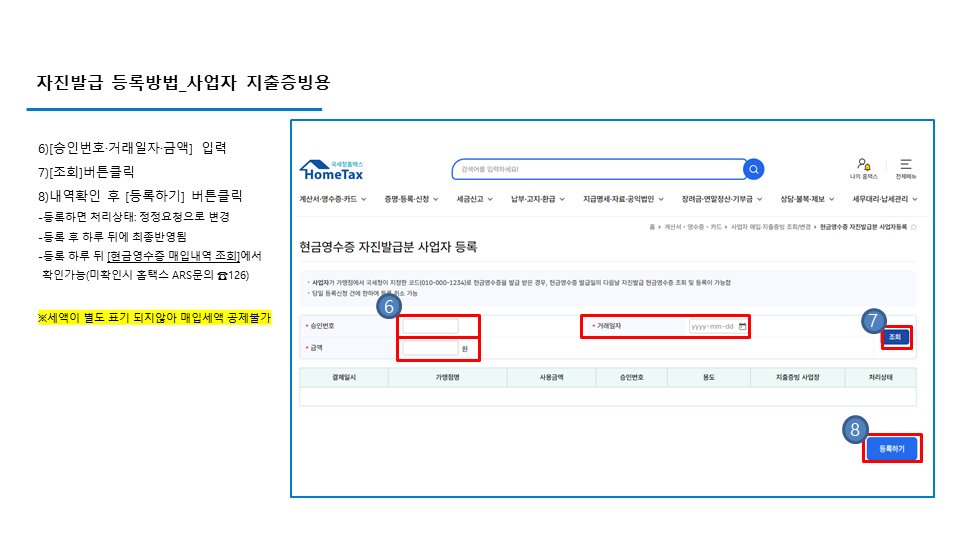Click the HomeTax logo
The image size is (960, 540).
(331, 169)
